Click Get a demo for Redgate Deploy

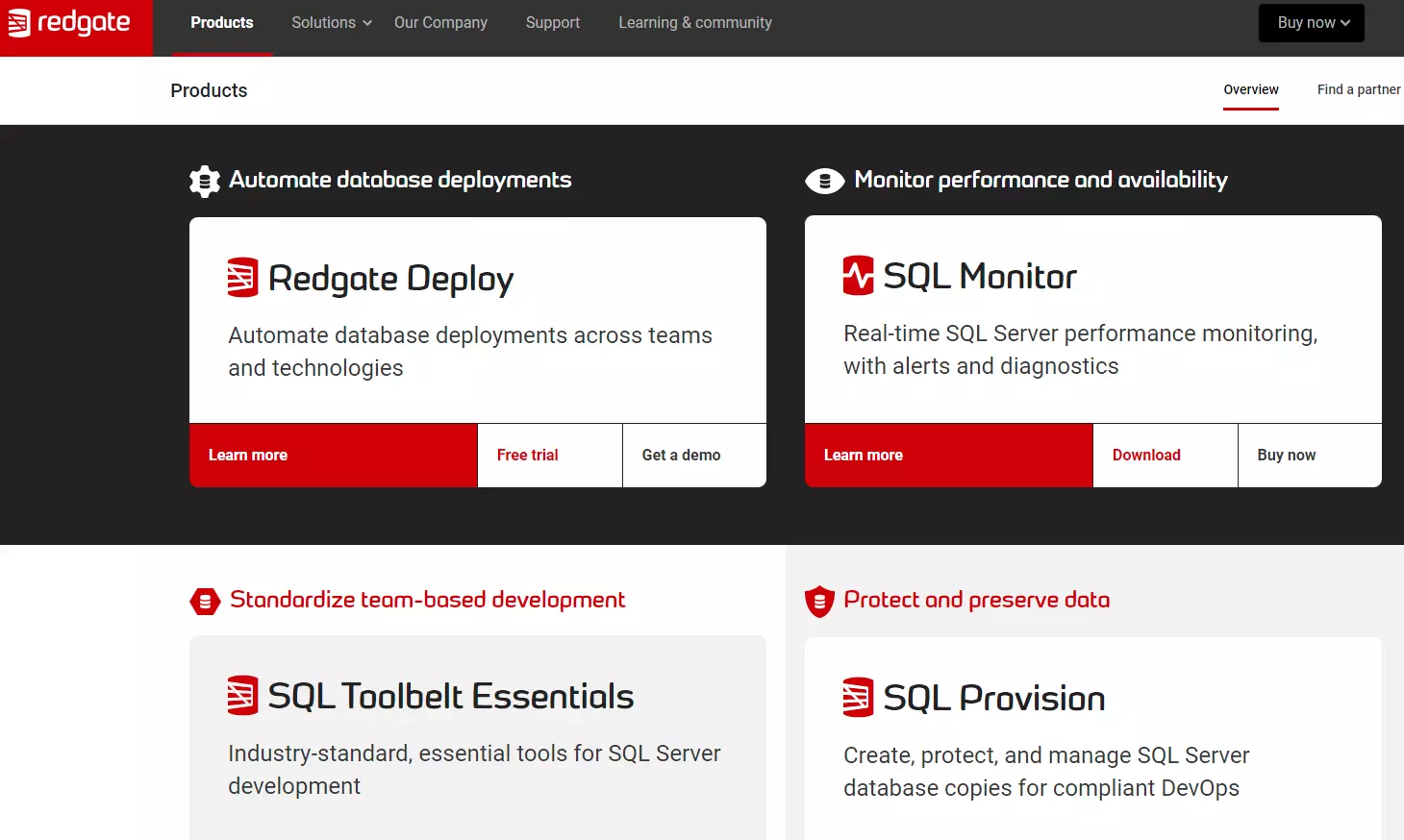(x=694, y=456)
